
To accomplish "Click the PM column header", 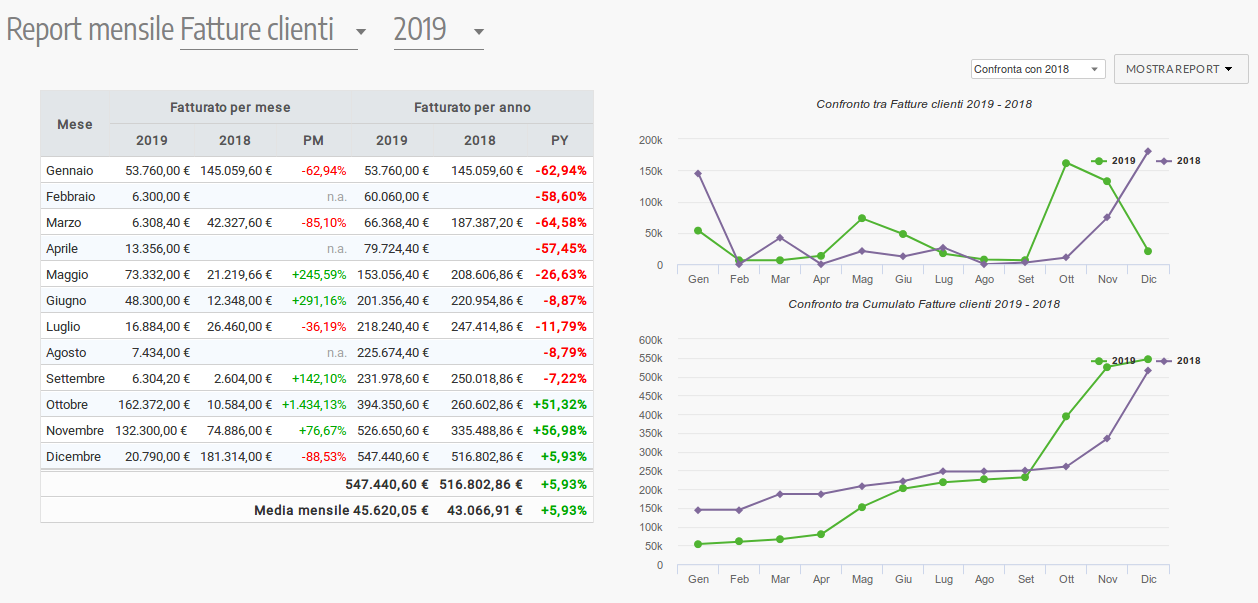I will [x=313, y=140].
